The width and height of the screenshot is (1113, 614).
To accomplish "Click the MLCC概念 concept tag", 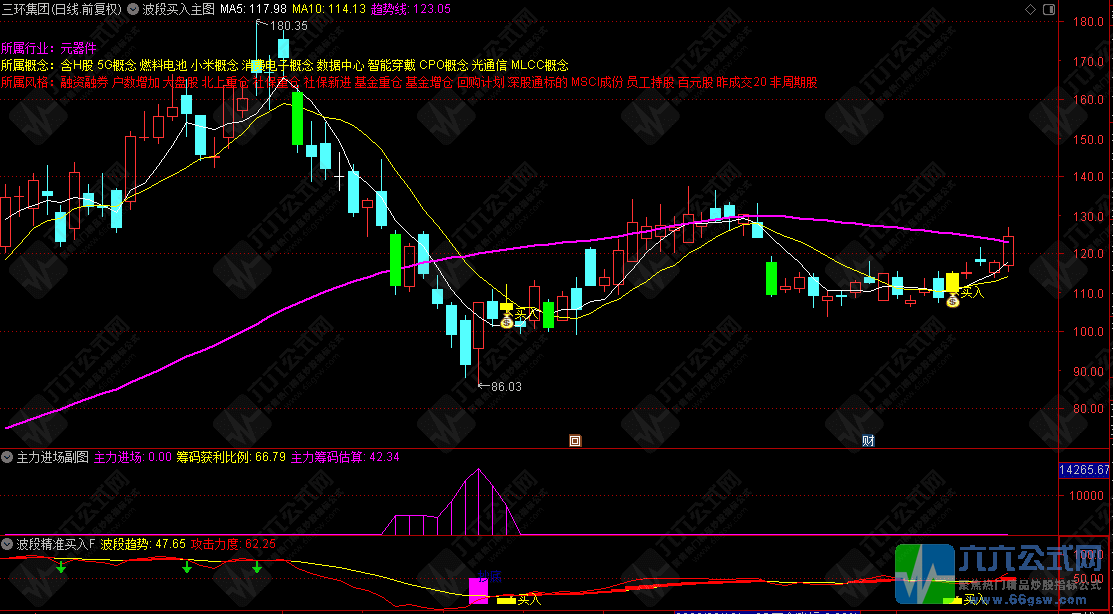I will (x=540, y=65).
